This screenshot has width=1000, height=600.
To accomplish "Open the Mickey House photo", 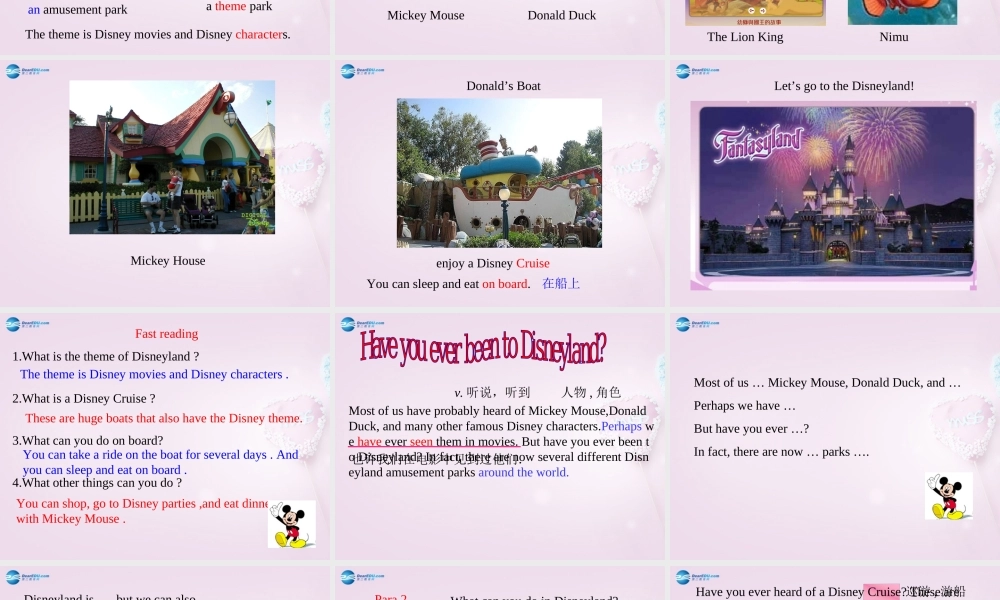I will (171, 157).
